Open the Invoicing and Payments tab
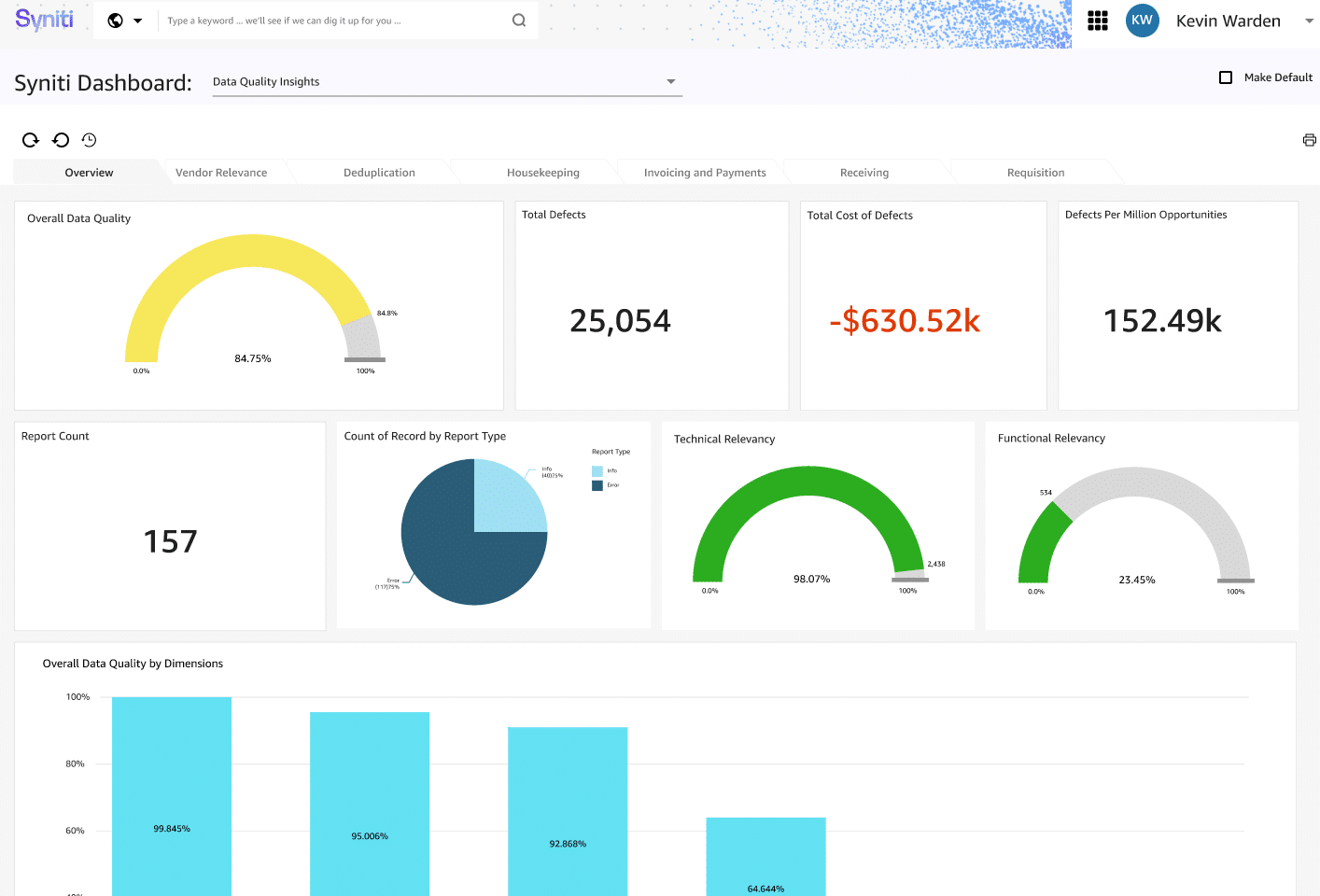 [x=705, y=173]
